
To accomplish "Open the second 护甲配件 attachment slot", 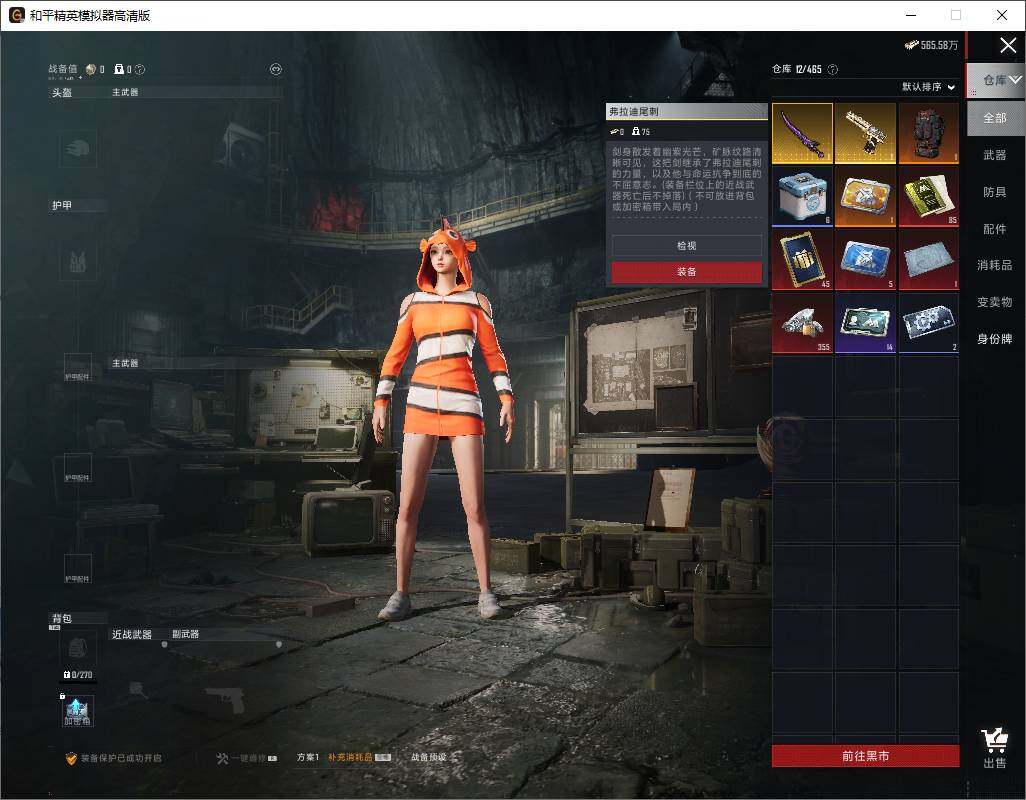I will click(78, 468).
